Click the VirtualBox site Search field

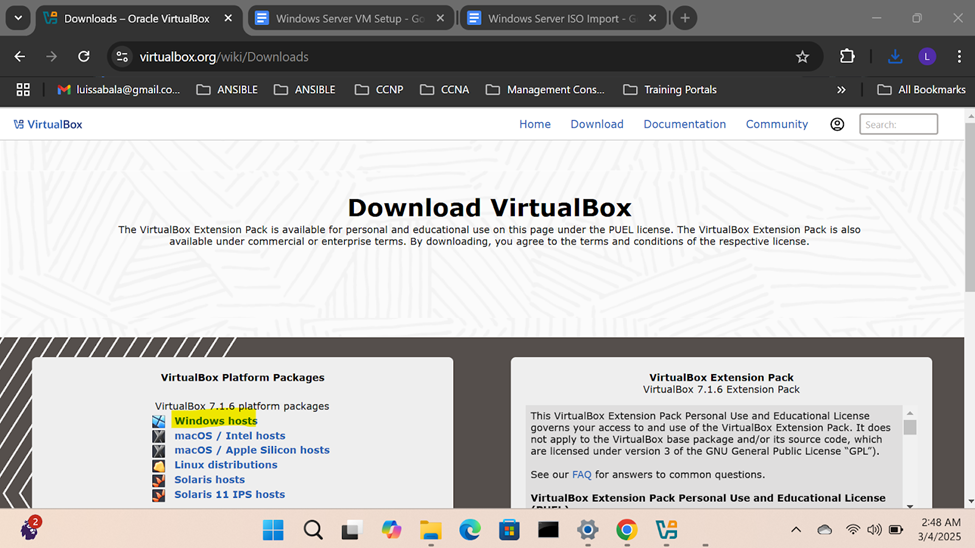tap(899, 124)
